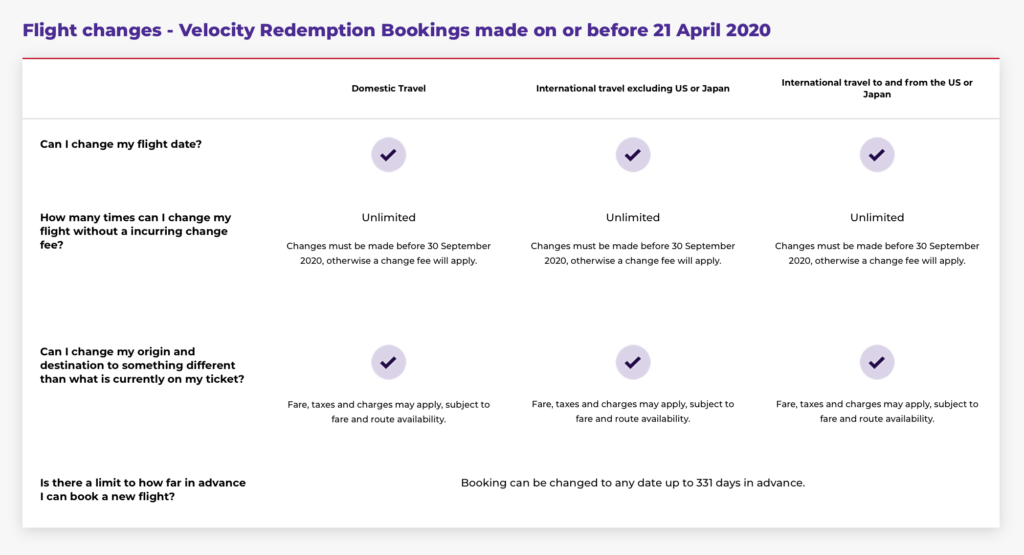Click the US or Japan fare, taxes and charges note
Viewport: 1024px width, 555px height.
point(877,411)
